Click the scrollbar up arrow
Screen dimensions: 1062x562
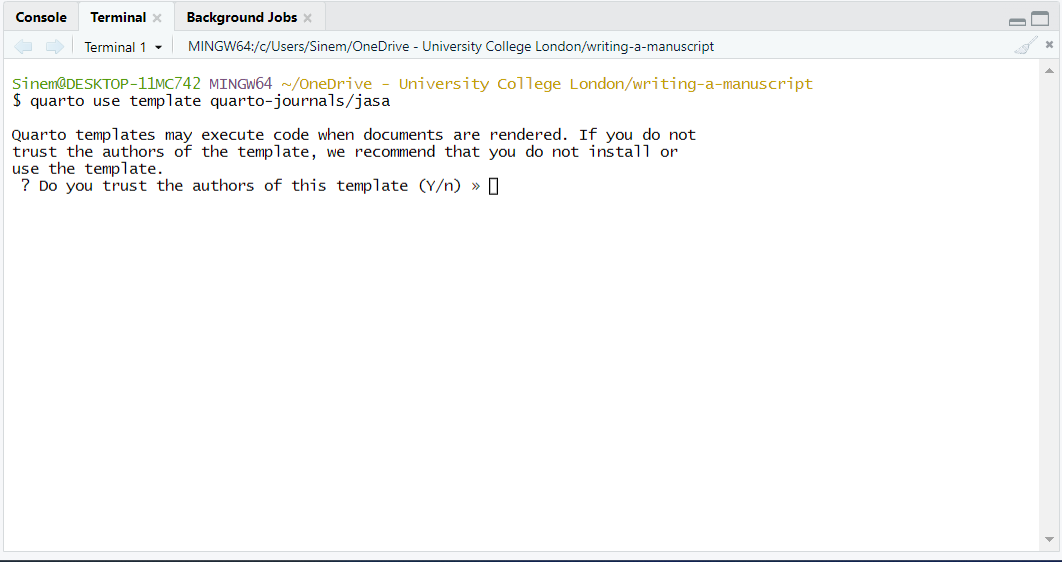coord(1049,71)
